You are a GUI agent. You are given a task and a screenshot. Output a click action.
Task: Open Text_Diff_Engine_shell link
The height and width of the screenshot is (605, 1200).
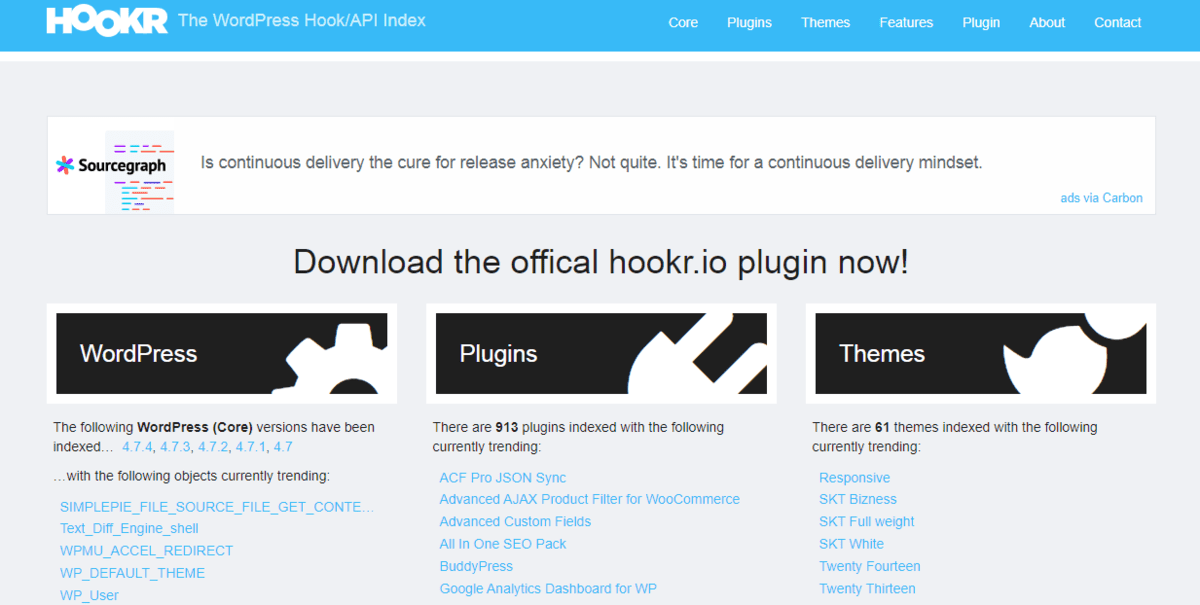click(x=129, y=528)
